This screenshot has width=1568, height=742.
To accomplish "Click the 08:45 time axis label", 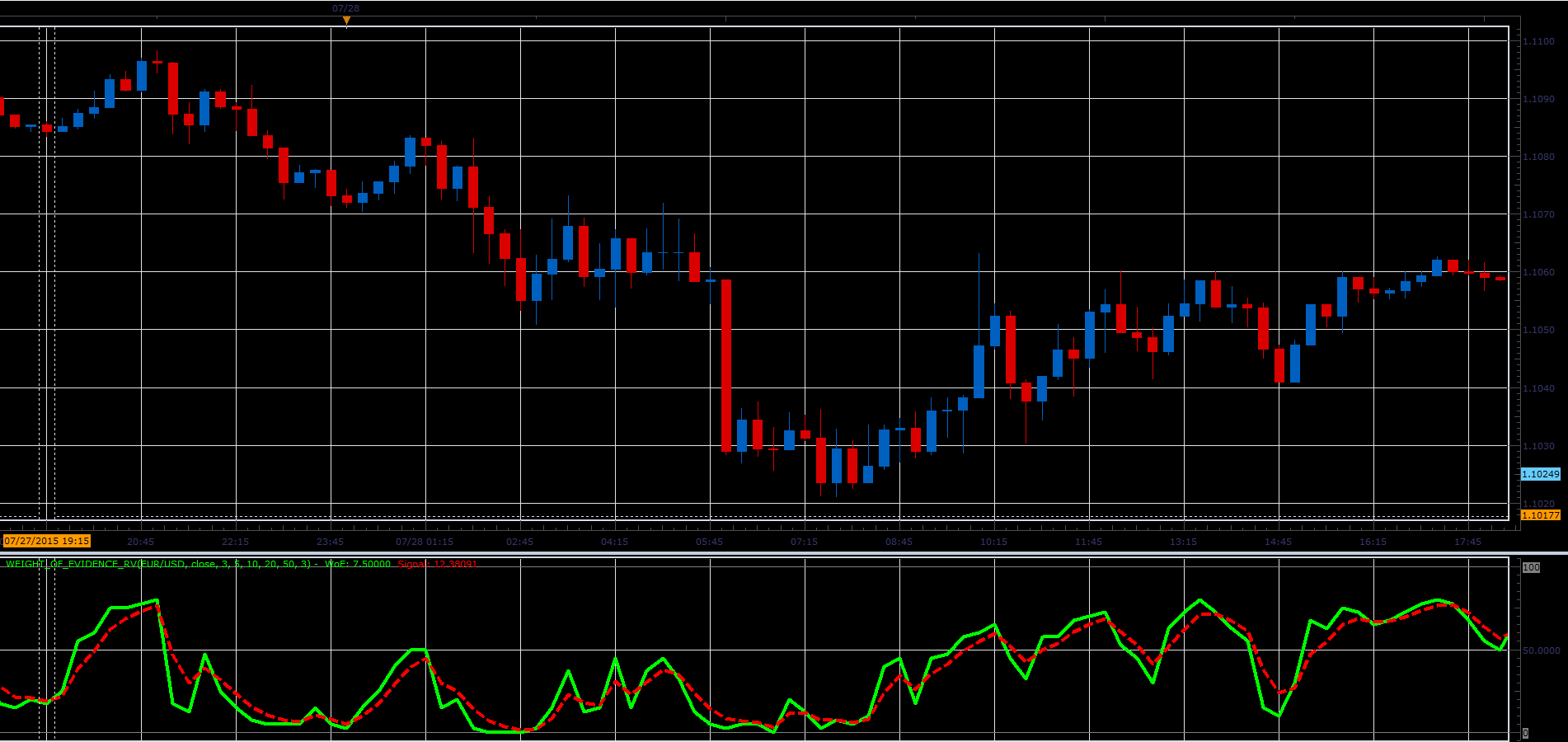I will click(x=899, y=542).
